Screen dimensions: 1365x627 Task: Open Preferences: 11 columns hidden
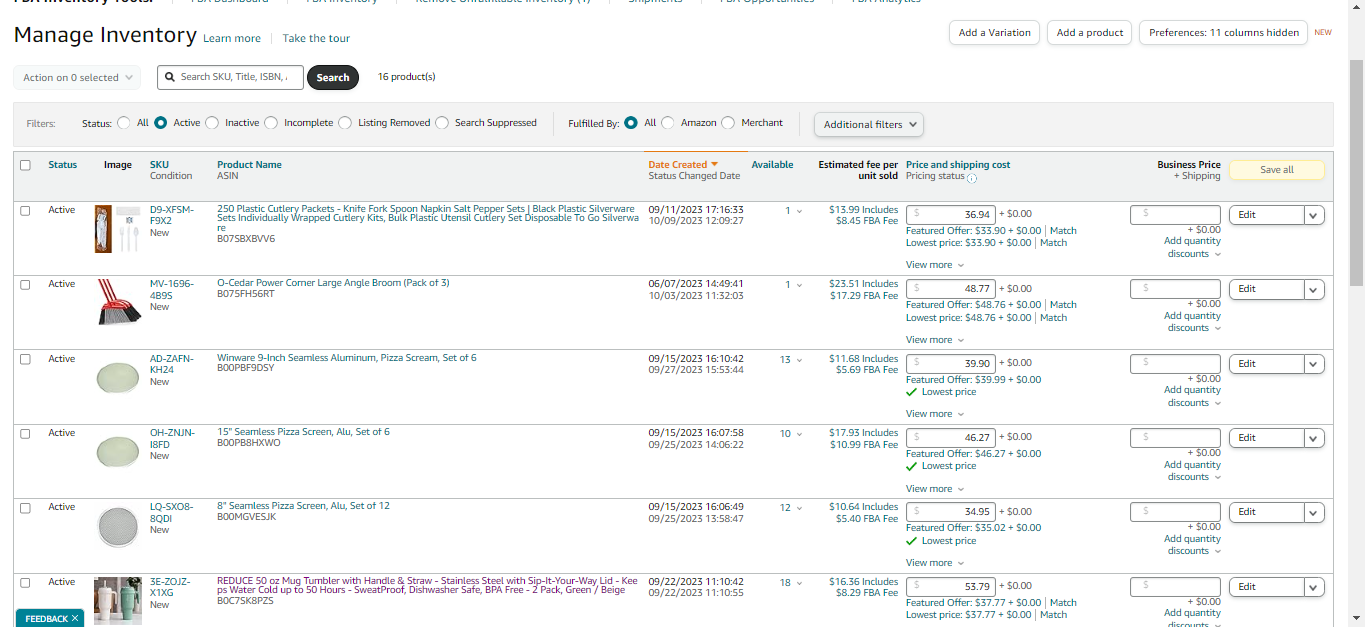pos(1224,32)
